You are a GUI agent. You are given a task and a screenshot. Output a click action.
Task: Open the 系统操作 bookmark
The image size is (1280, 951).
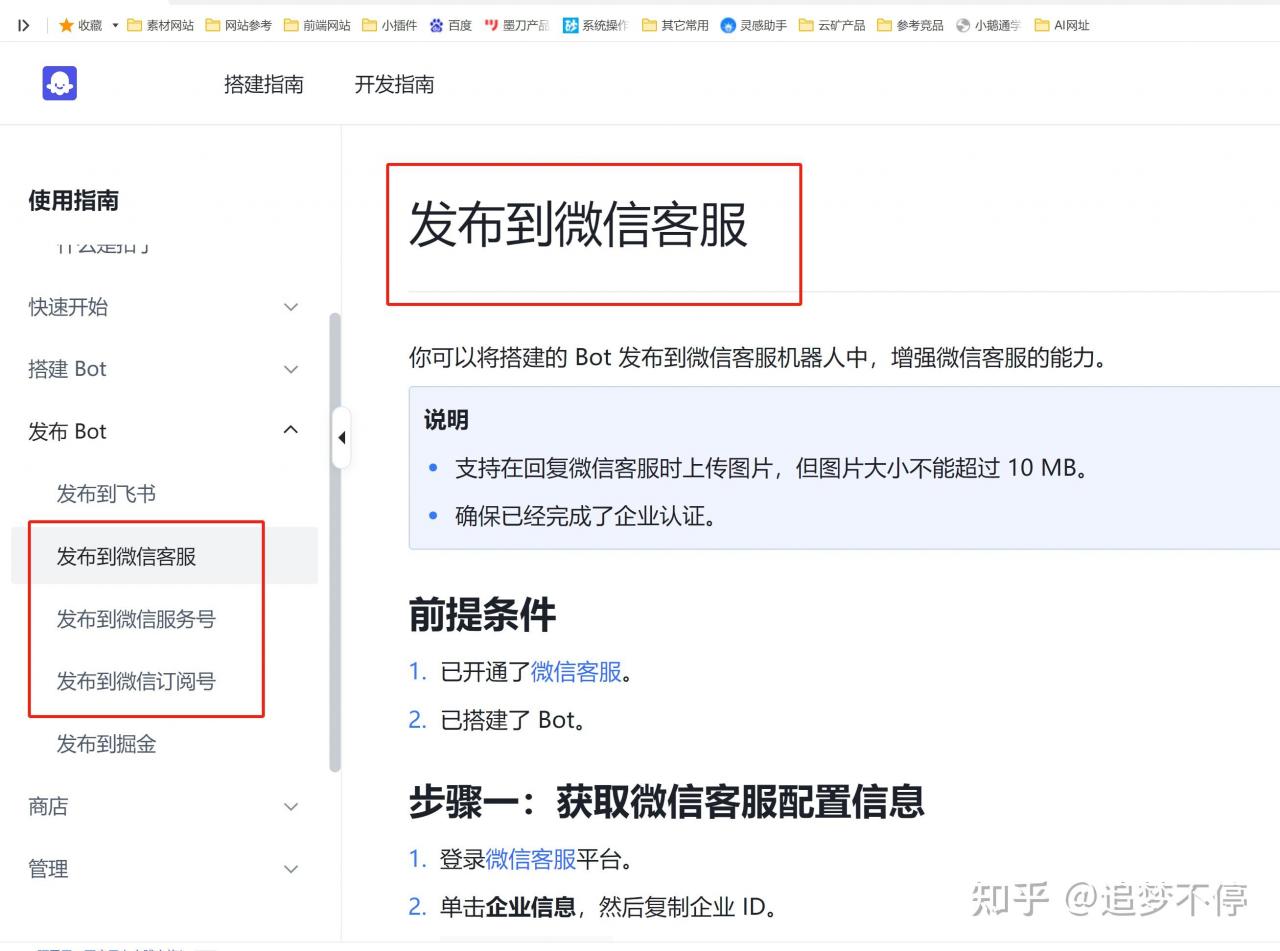coord(595,25)
